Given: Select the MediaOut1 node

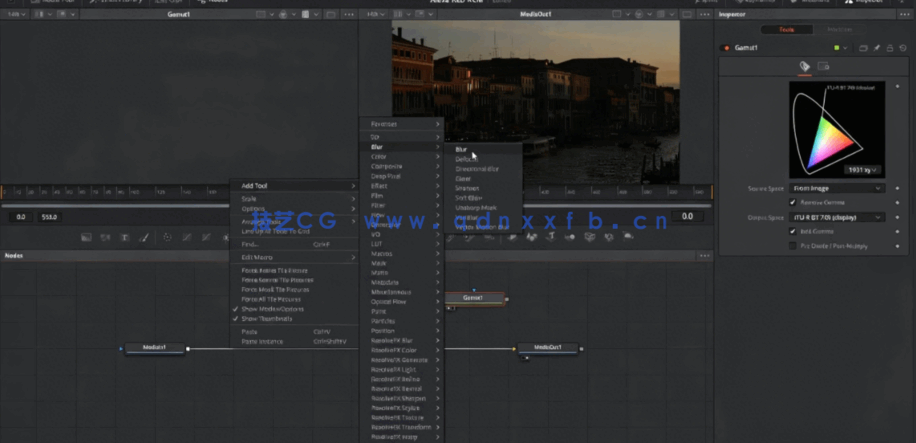Looking at the screenshot, I should tap(548, 348).
